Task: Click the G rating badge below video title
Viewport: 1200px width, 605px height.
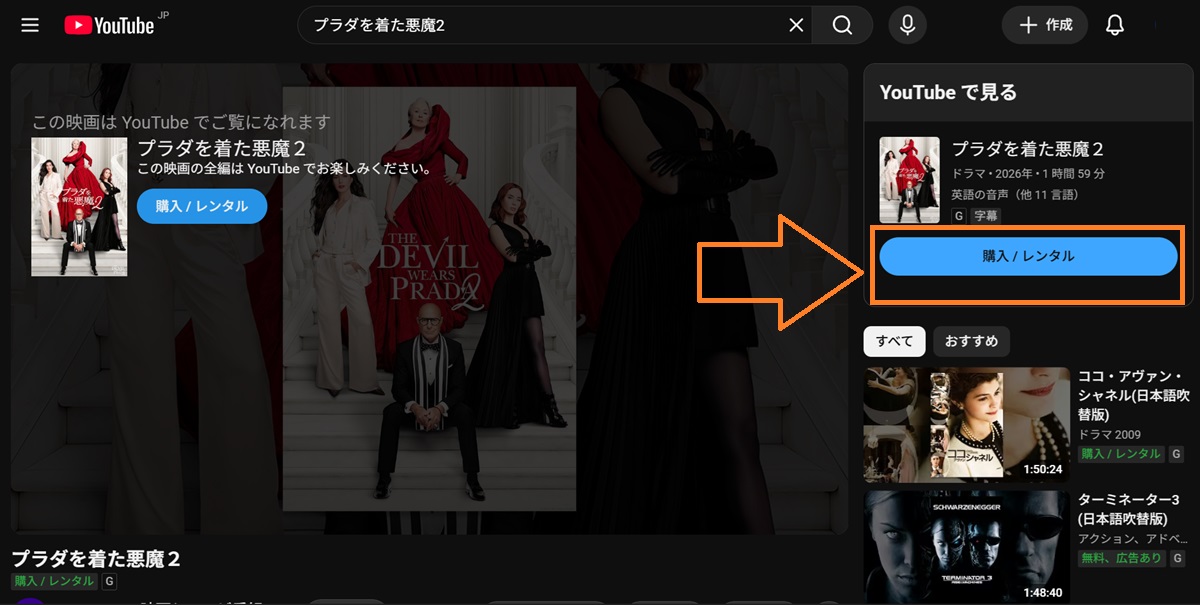Action: click(110, 581)
